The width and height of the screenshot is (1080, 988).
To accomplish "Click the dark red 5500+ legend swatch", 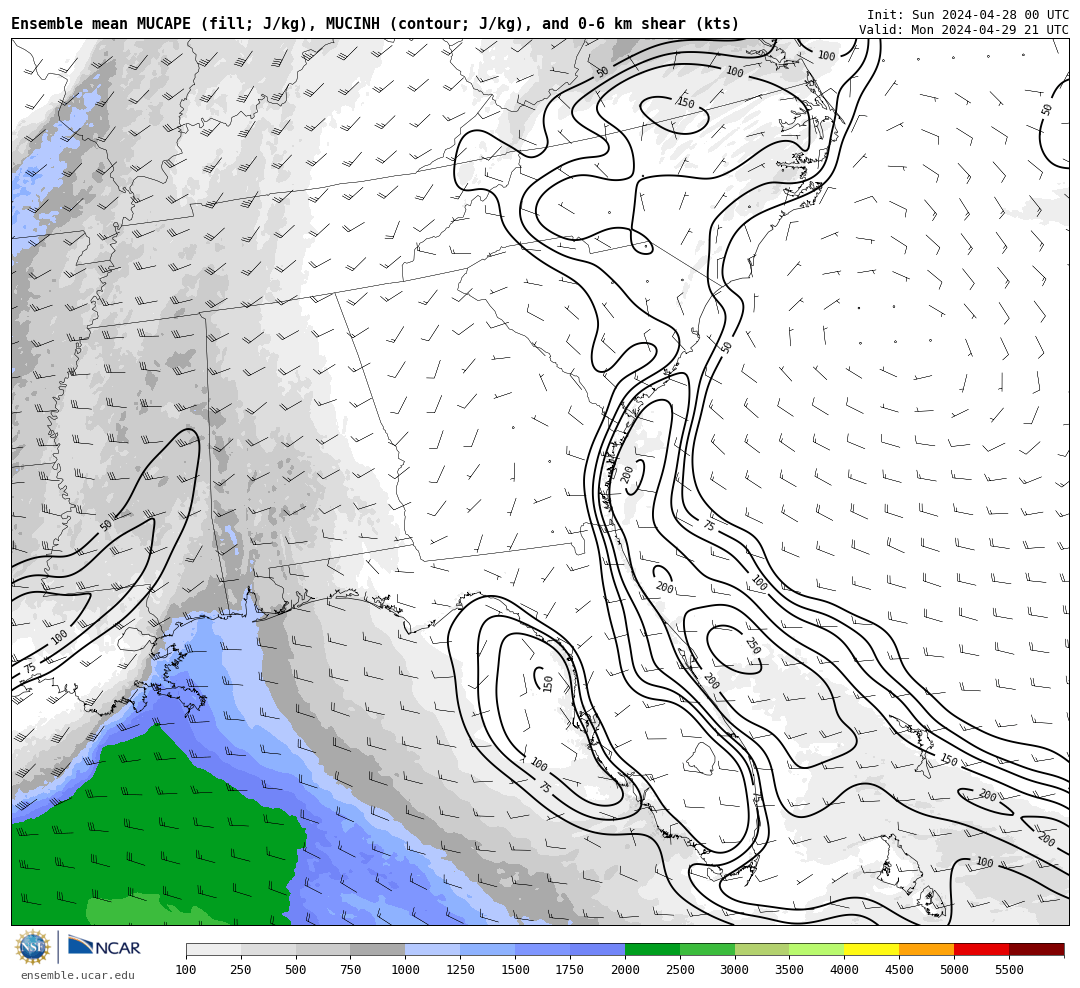I will point(1037,950).
